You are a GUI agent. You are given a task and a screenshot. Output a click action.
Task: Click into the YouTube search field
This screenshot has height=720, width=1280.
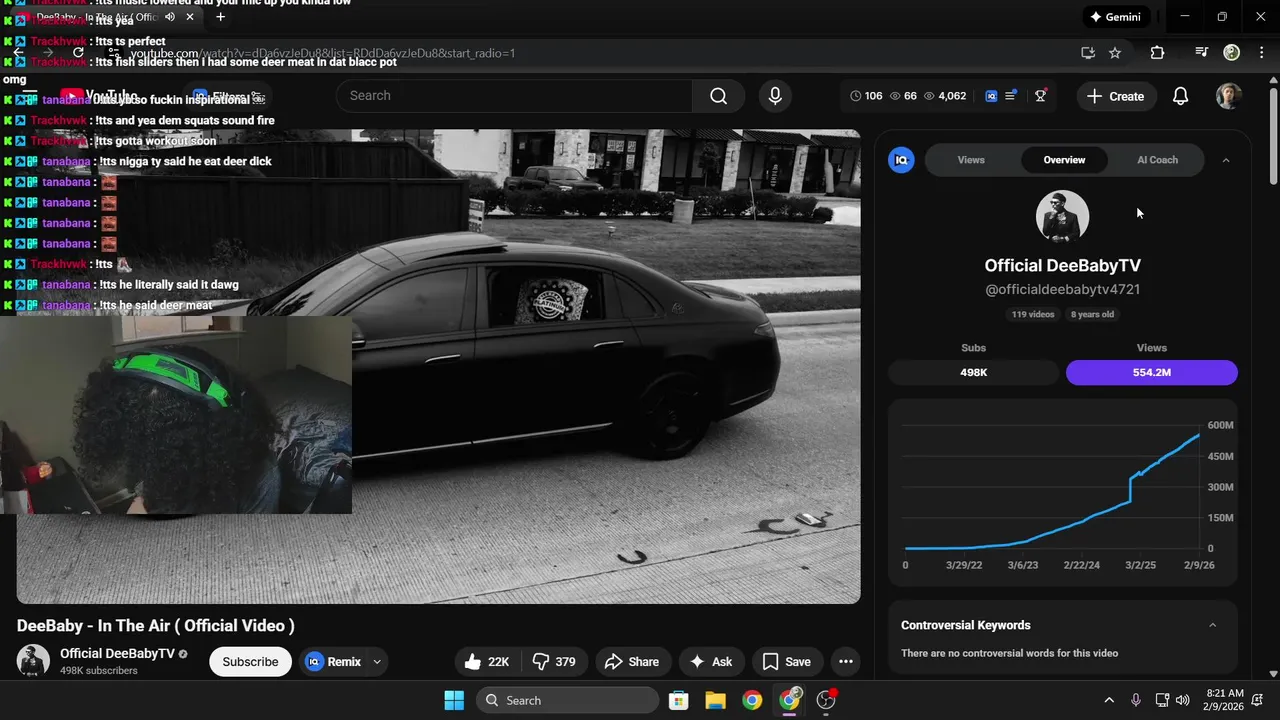(x=514, y=96)
